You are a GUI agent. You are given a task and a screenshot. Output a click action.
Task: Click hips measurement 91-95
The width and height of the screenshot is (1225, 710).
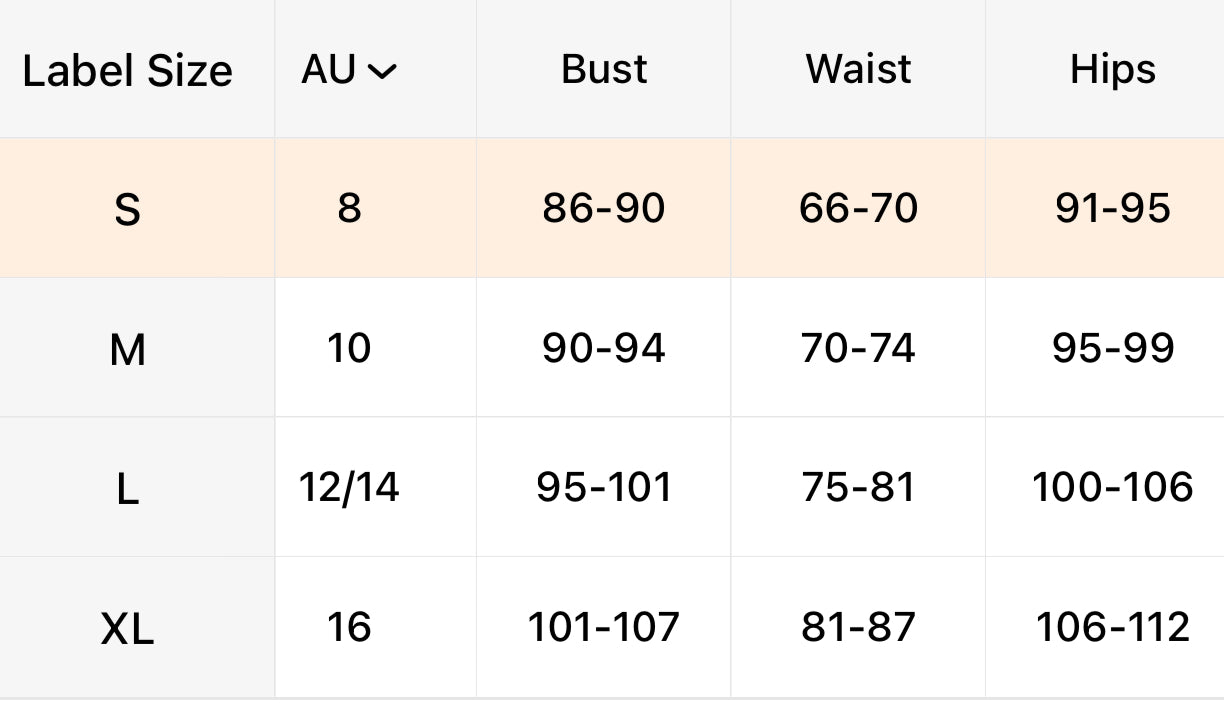pyautogui.click(x=1112, y=208)
